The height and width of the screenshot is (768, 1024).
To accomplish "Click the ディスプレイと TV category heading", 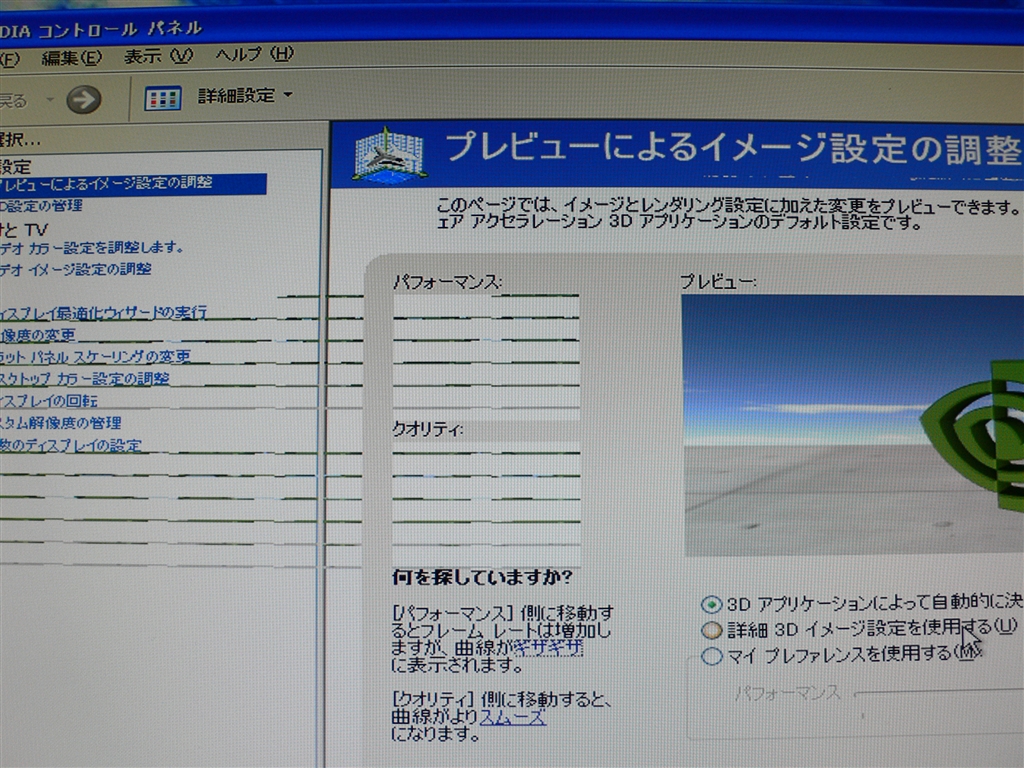I will click(x=24, y=229).
